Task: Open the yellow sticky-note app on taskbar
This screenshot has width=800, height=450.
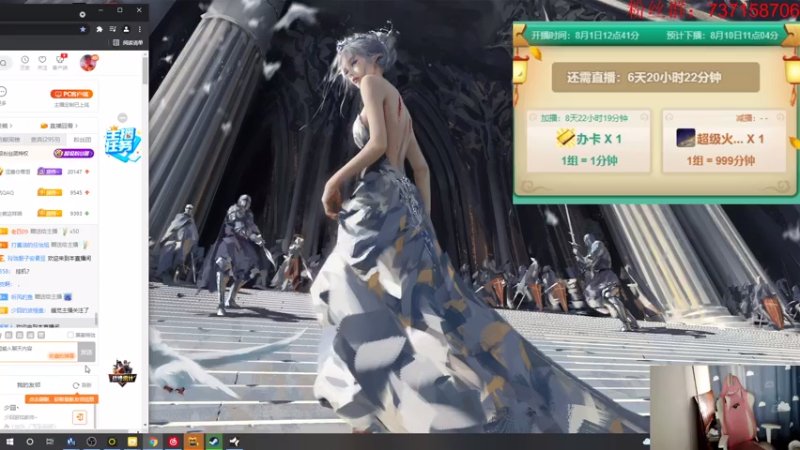Action: point(132,442)
